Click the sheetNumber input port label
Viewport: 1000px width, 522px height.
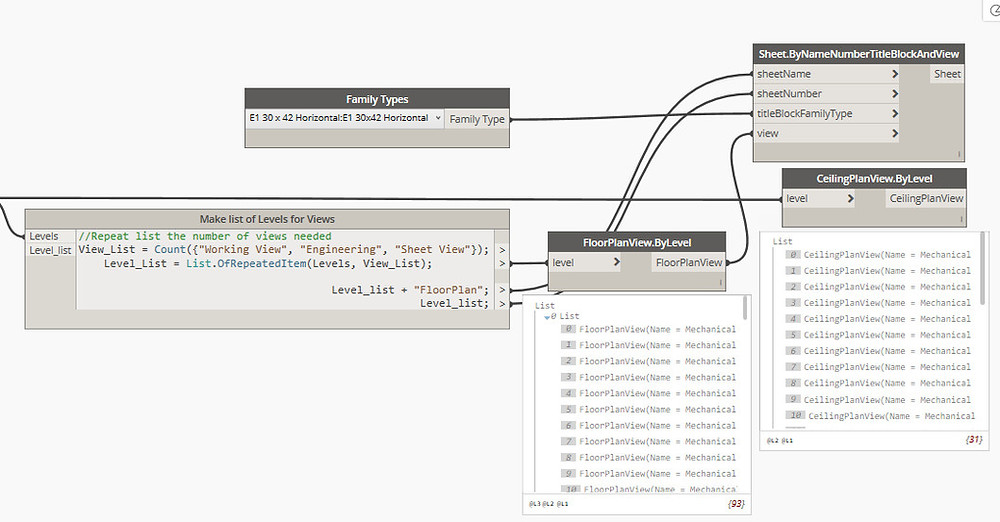[x=789, y=94]
